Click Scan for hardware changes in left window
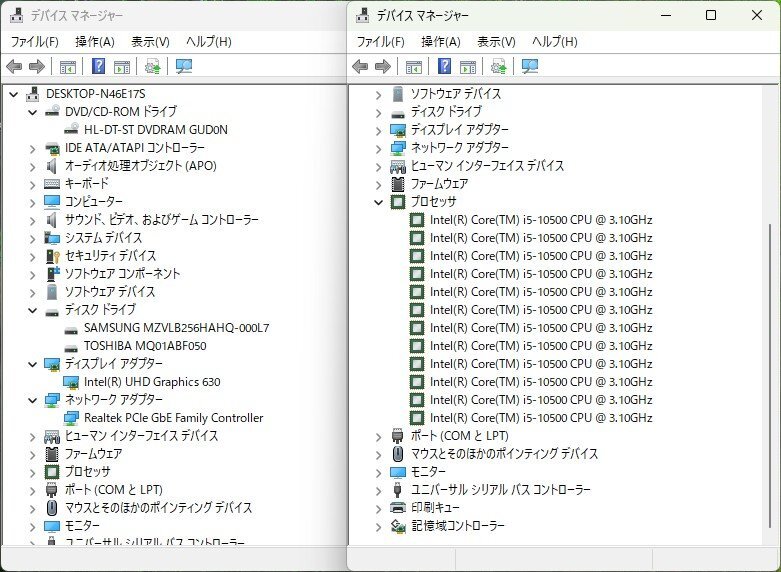 [x=184, y=66]
